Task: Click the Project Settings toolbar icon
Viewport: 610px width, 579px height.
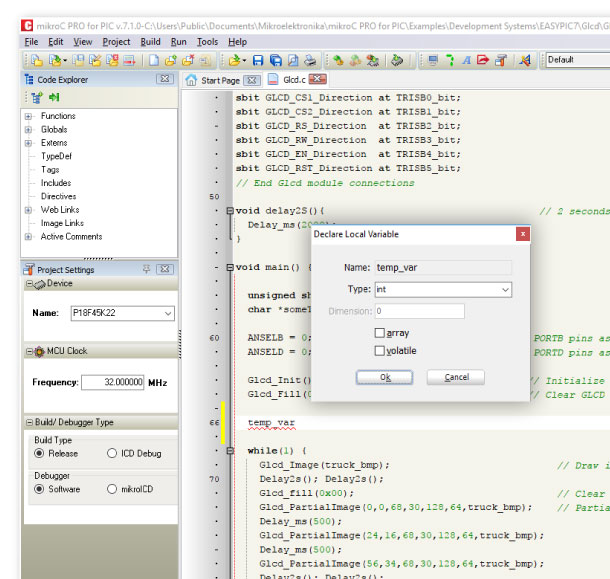Action: pos(501,60)
